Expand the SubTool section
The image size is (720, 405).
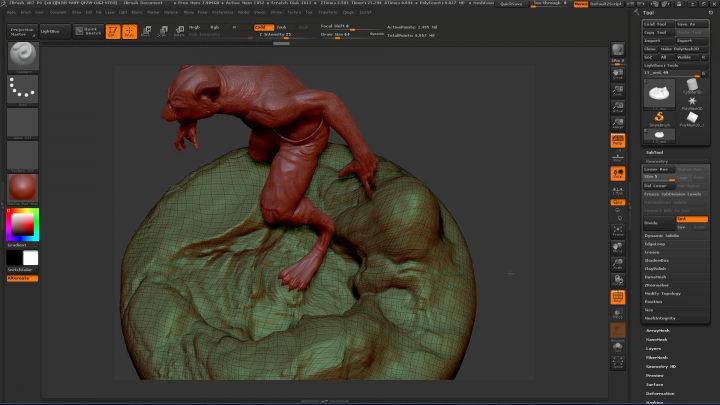[654, 152]
